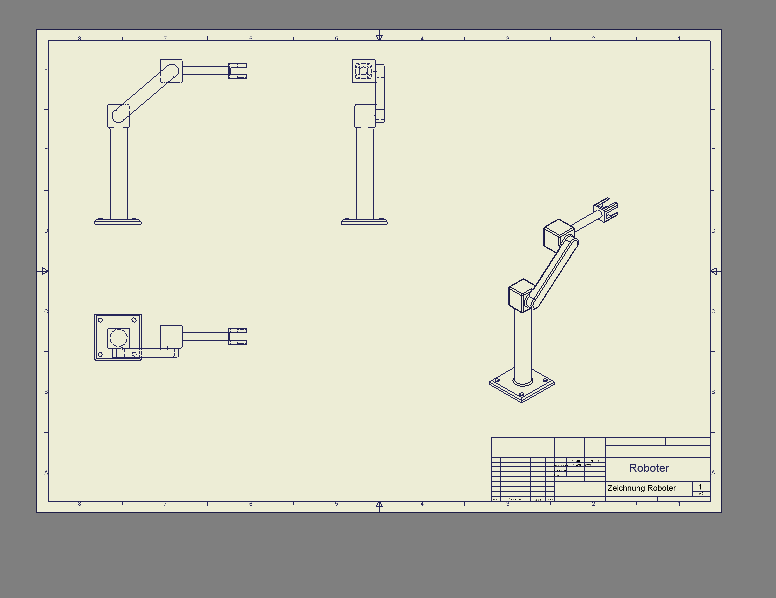Click the isometric view of the robot
The image size is (776, 598).
pos(554,300)
